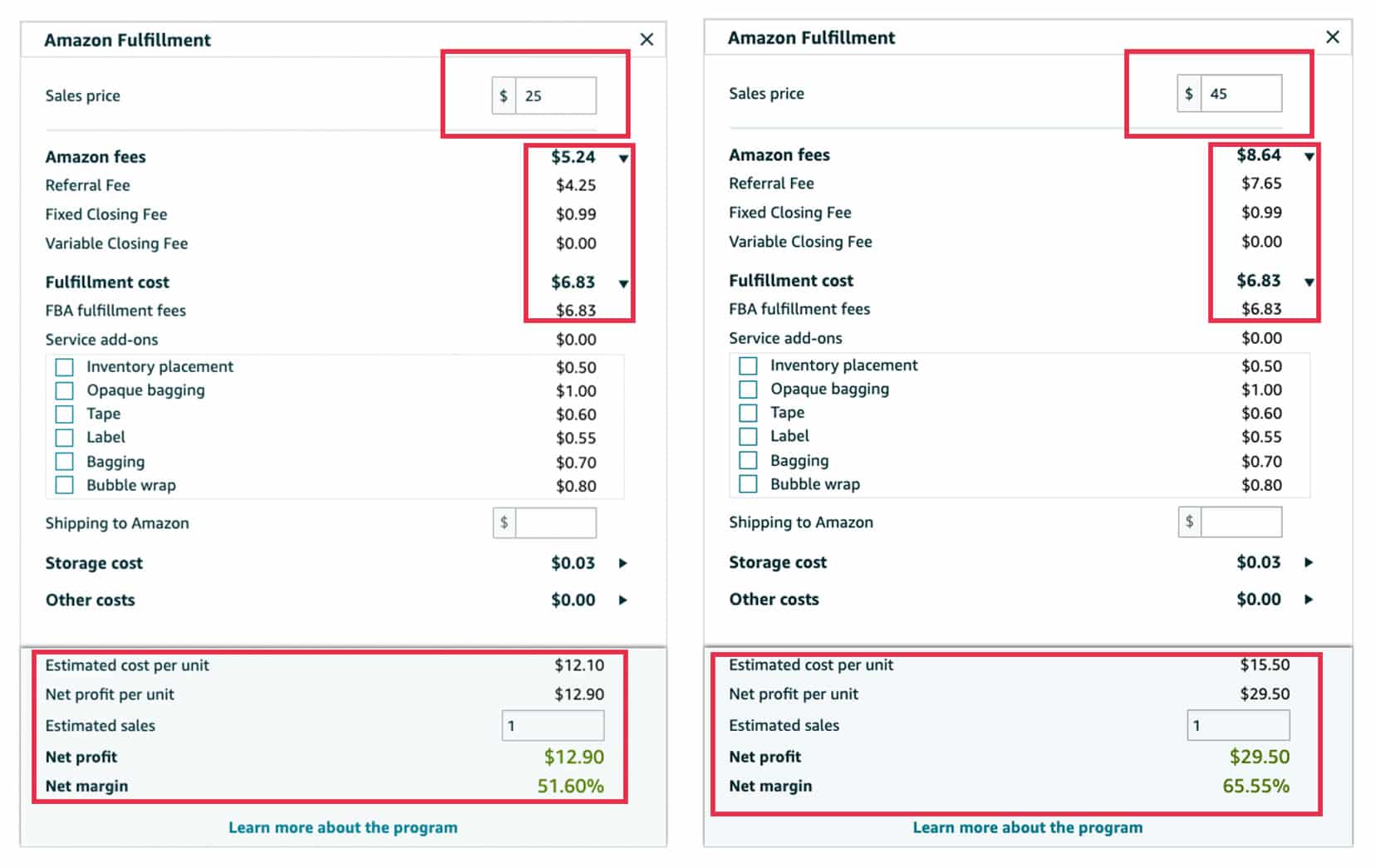Close the right Amazon Fulfillment panel
The width and height of the screenshot is (1376, 868).
[1332, 37]
